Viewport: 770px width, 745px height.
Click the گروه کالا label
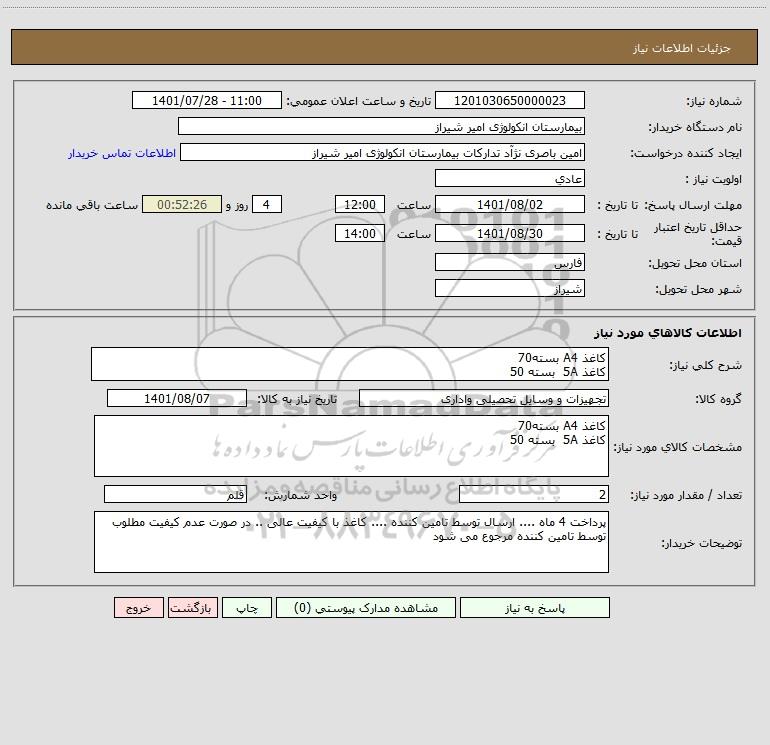[718, 399]
